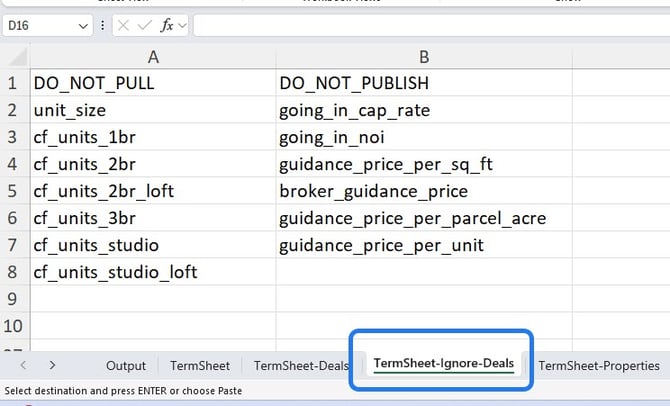Viewport: 670px width, 406px height.
Task: Select the cf_units_3br cell
Action: tap(153, 218)
